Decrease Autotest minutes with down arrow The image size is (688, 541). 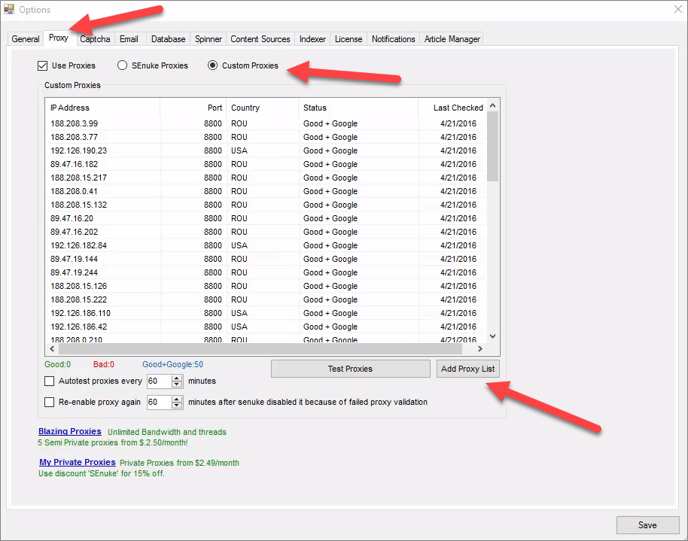tap(177, 384)
